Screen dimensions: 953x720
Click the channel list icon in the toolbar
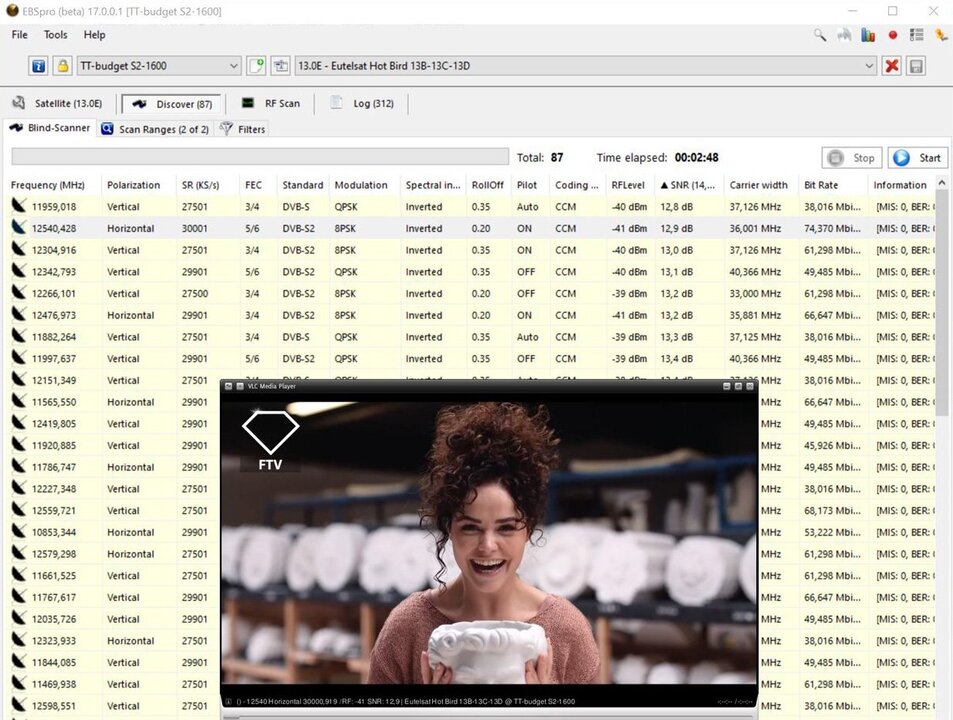coord(917,35)
